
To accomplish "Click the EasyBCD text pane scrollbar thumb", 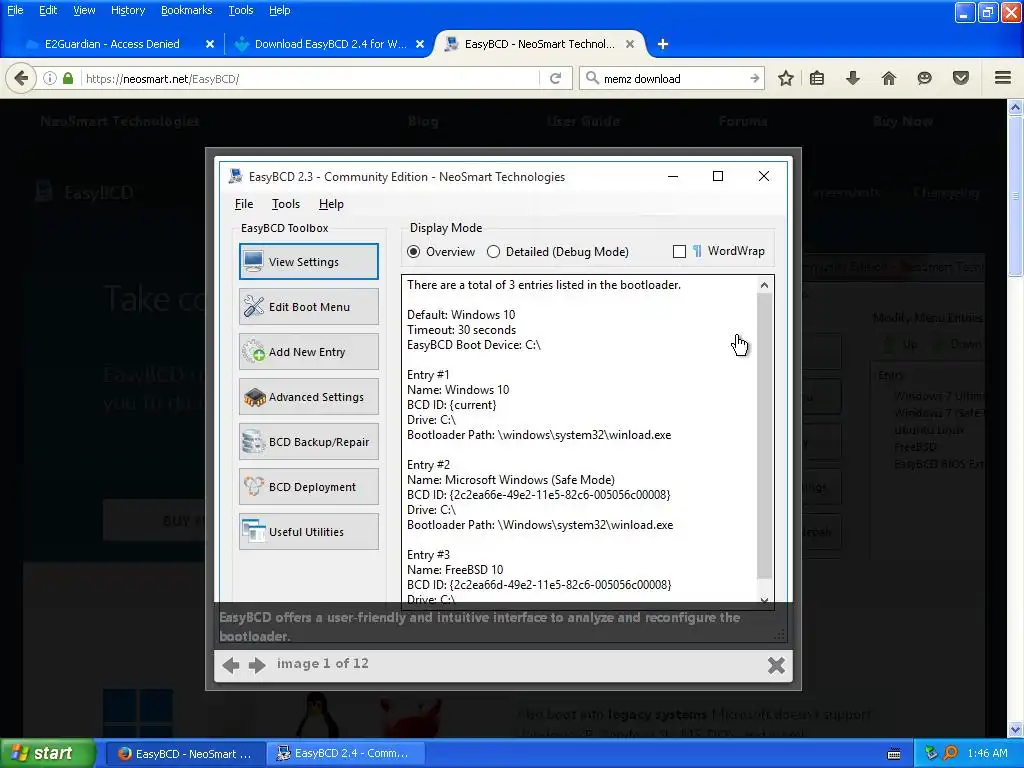I will (x=765, y=436).
